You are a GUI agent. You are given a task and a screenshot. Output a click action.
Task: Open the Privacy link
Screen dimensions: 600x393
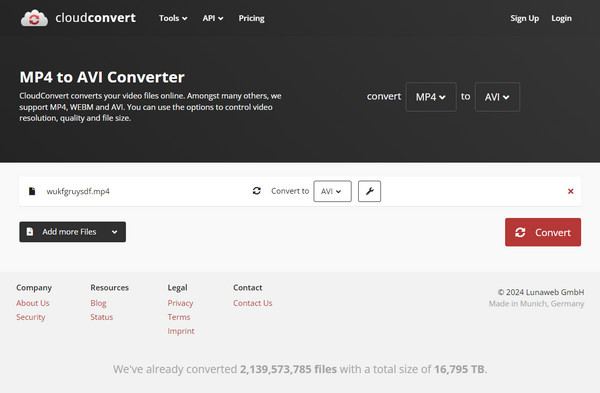pos(180,303)
